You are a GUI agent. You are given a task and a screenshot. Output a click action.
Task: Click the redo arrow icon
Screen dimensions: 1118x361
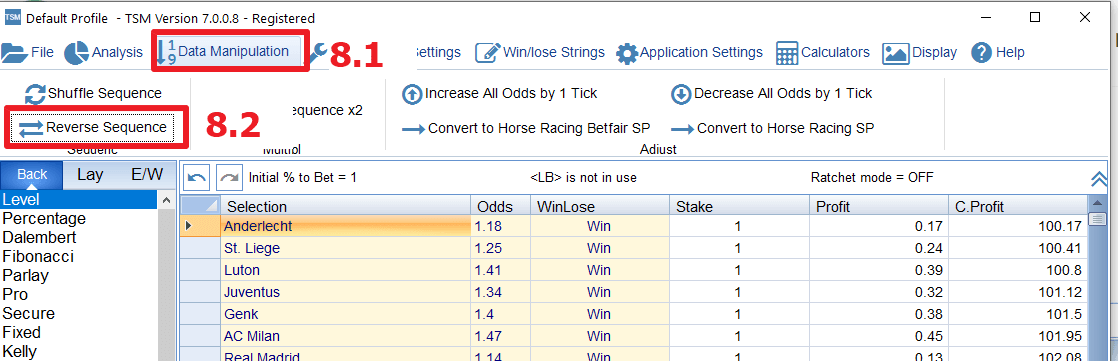pos(228,177)
